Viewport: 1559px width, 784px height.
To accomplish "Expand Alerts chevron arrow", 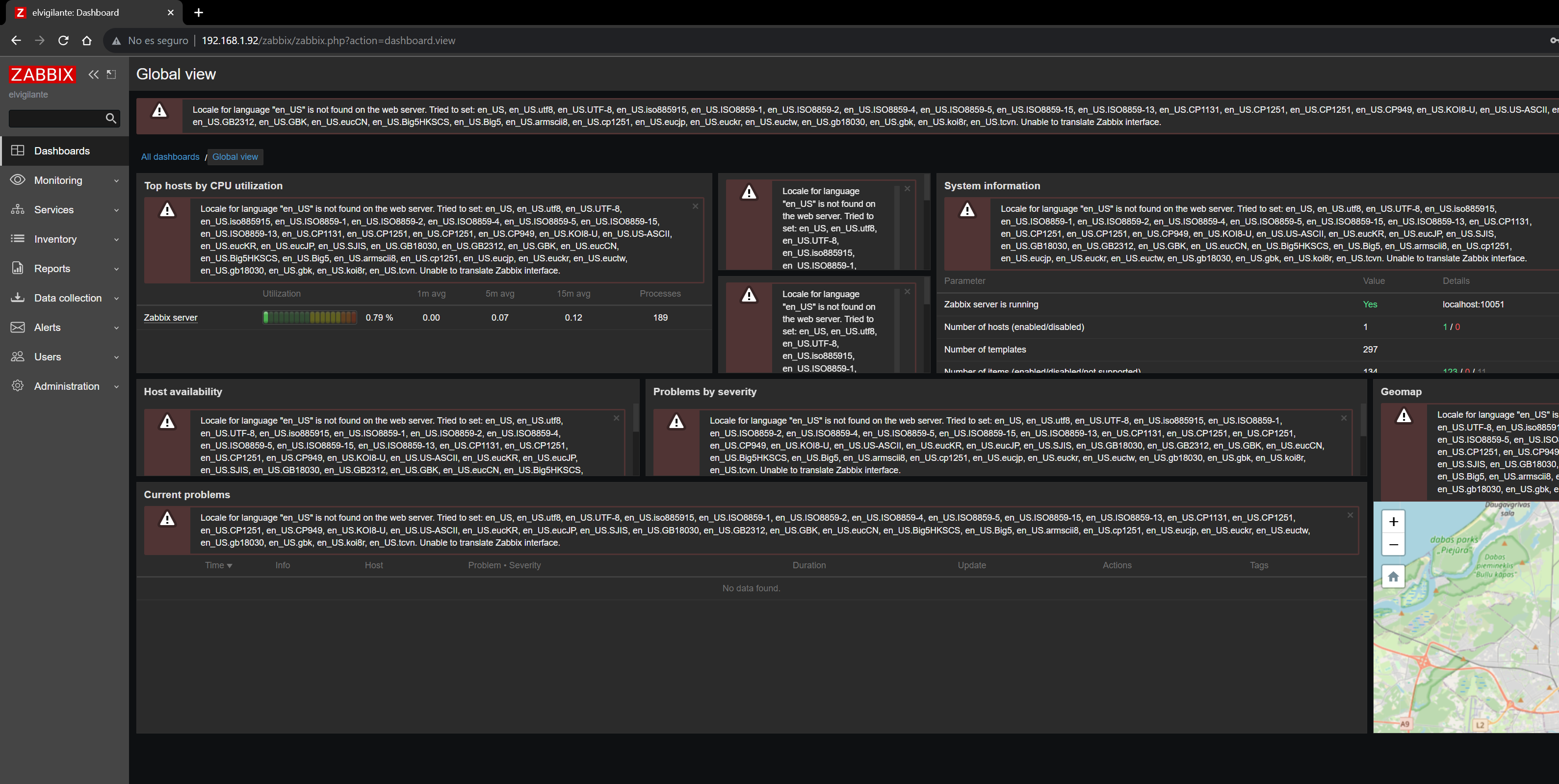I will 116,328.
